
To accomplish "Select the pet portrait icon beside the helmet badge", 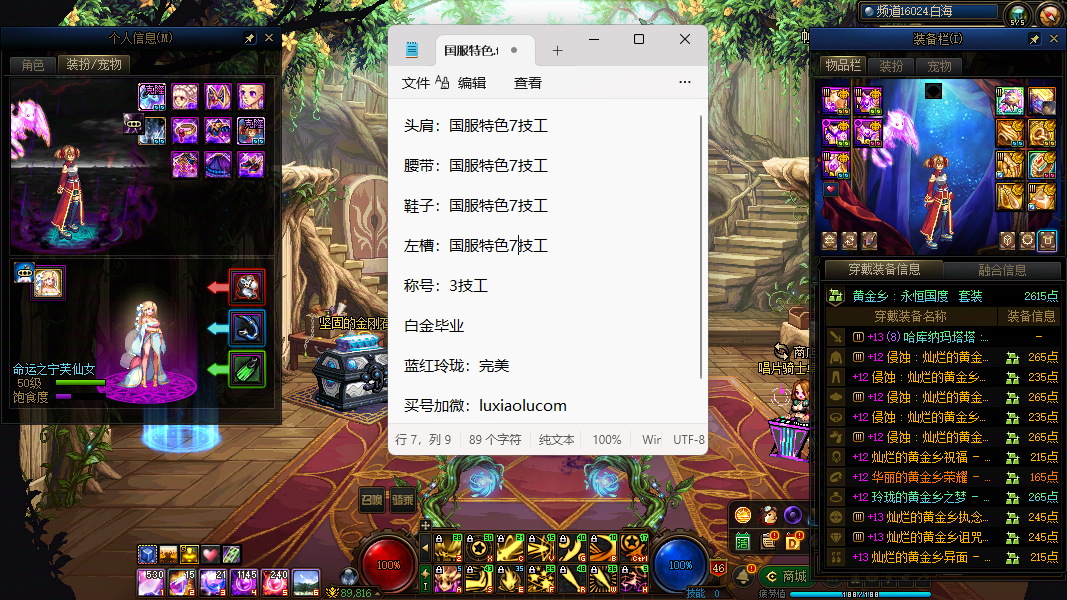I will pyautogui.click(x=48, y=283).
